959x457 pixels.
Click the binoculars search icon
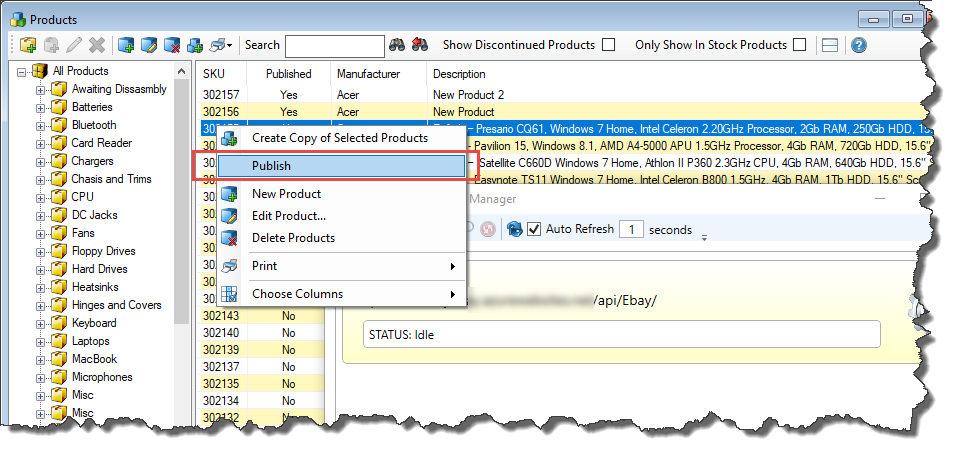click(x=397, y=45)
